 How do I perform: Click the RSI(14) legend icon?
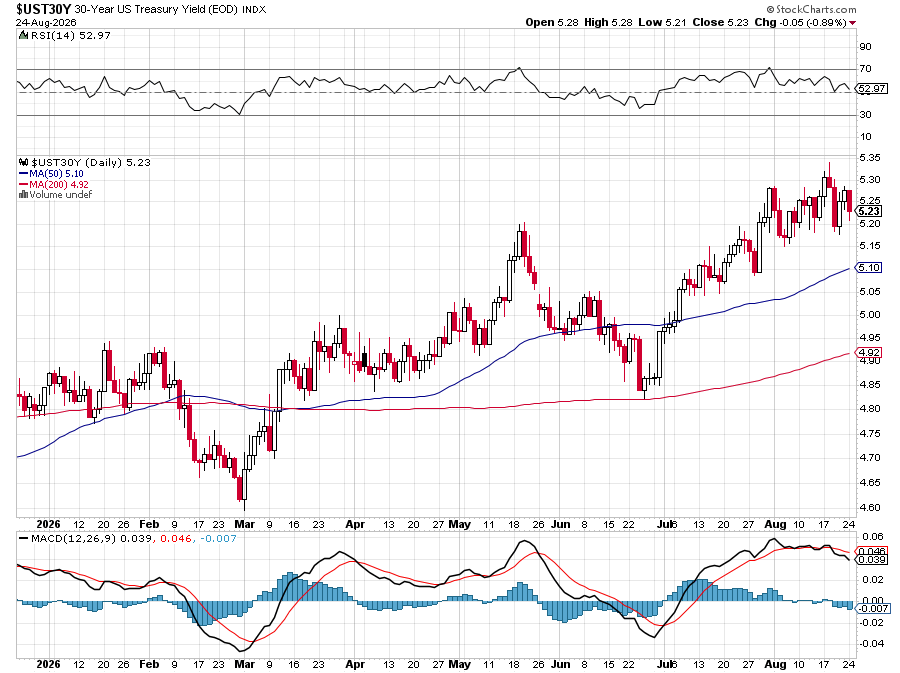(x=23, y=36)
